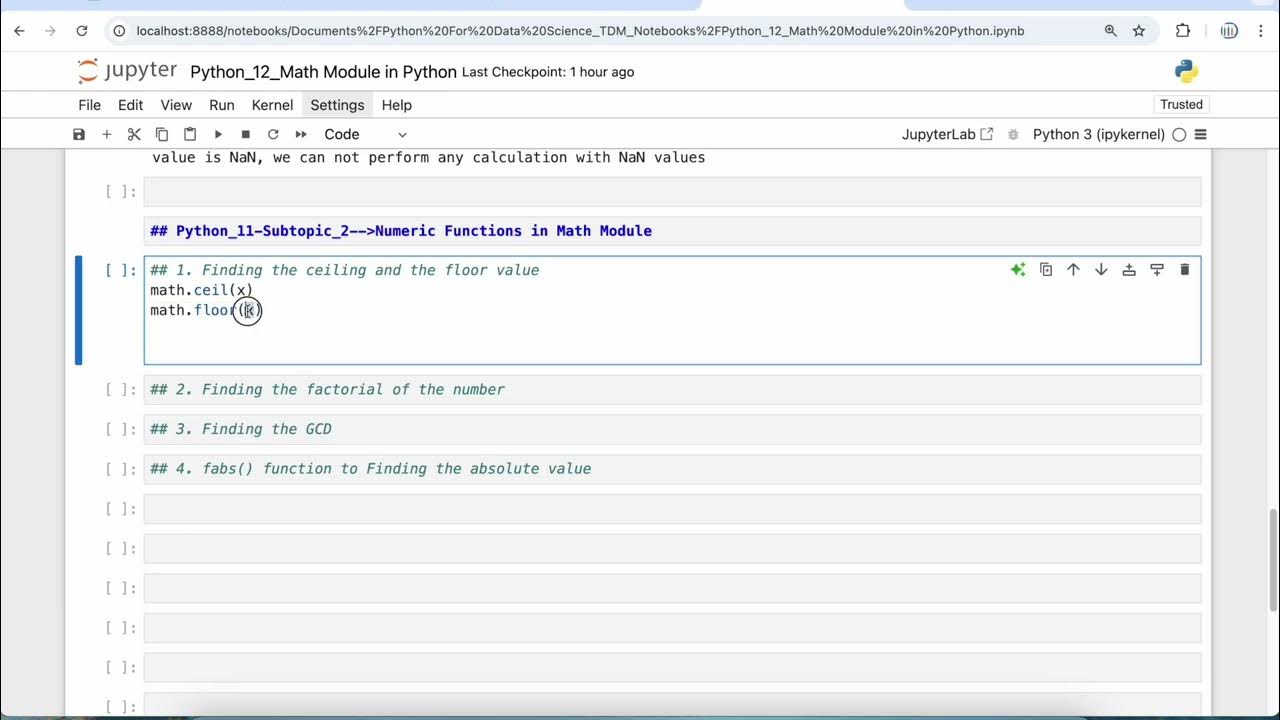
Task: Select Python 3 (ipykernel) kernel switcher
Action: (1098, 134)
